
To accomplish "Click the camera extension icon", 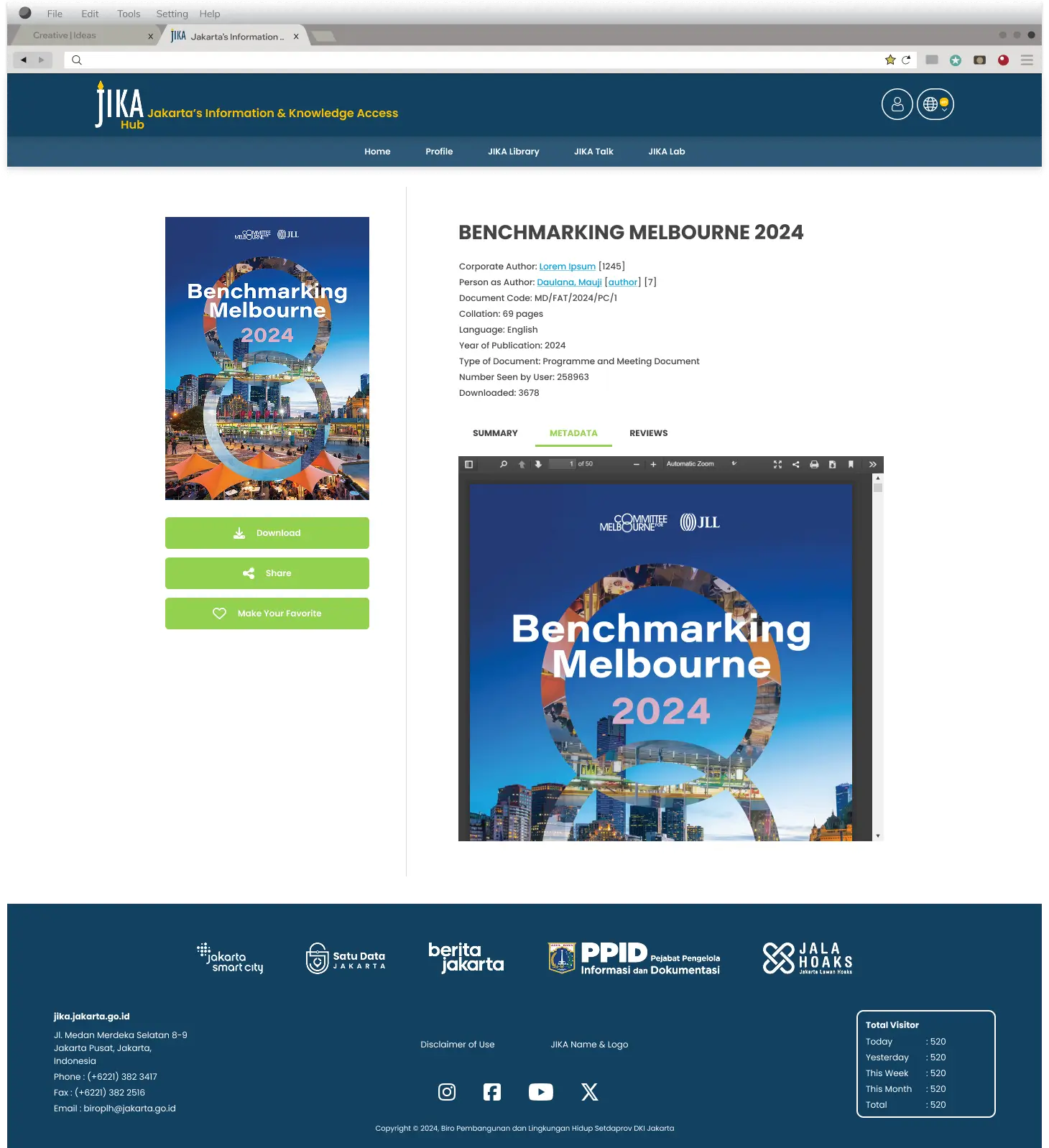I will coord(979,60).
